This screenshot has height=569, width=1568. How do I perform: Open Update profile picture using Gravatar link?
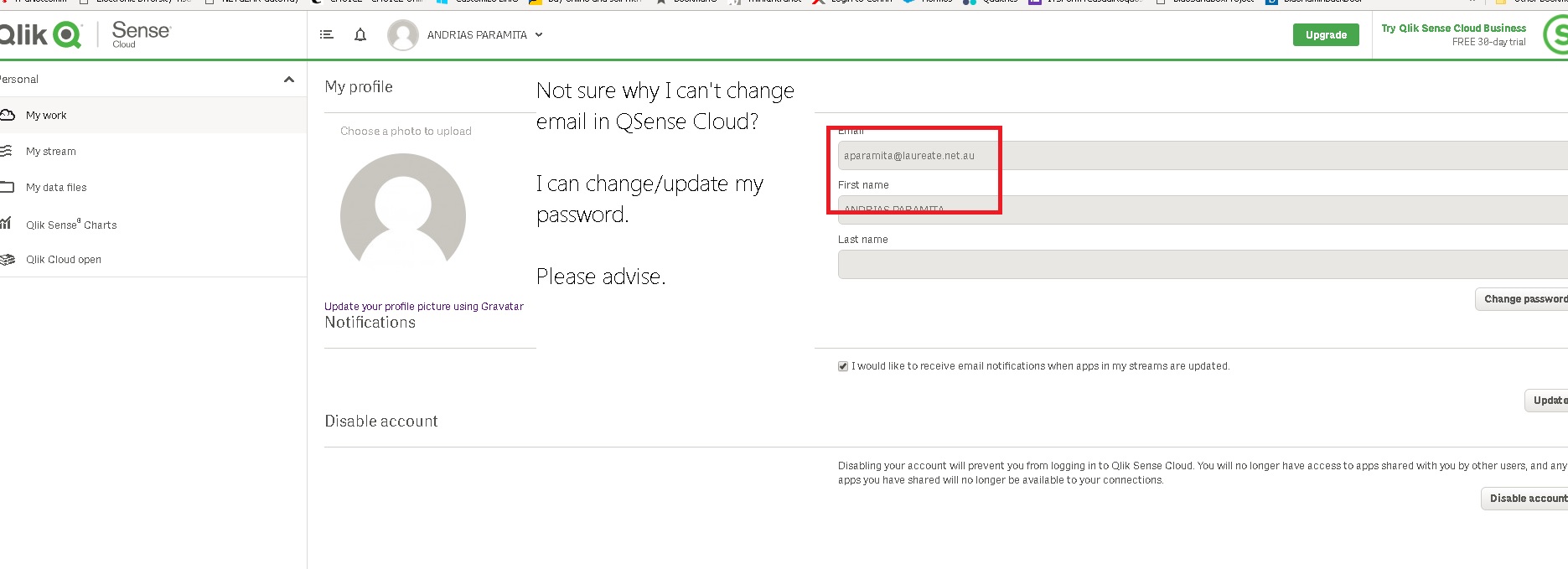click(x=423, y=307)
